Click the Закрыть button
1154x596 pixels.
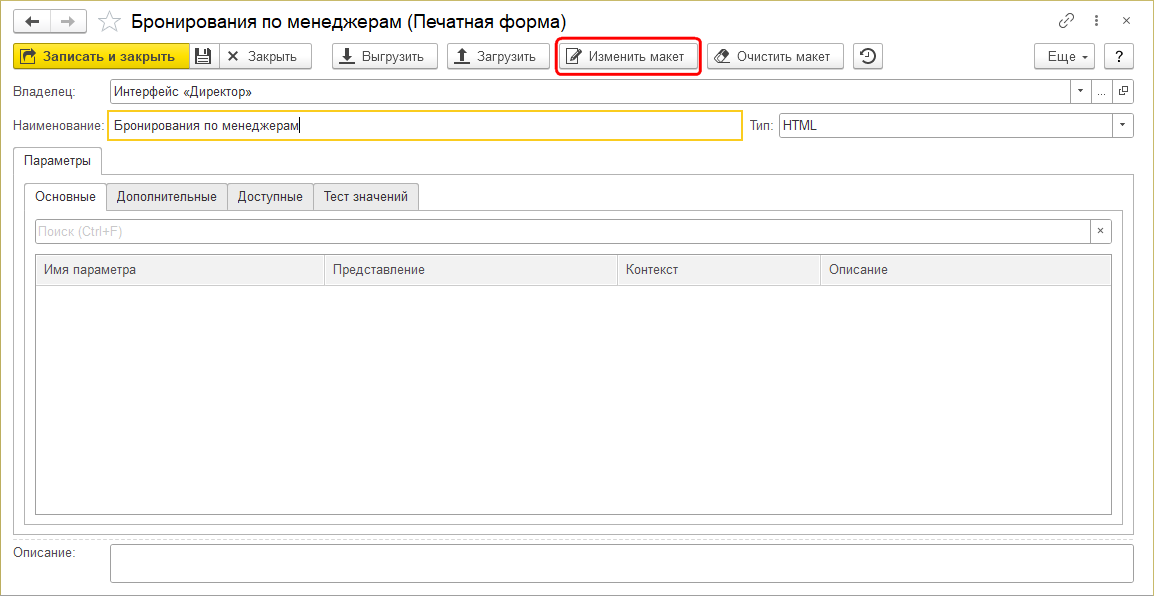click(265, 57)
